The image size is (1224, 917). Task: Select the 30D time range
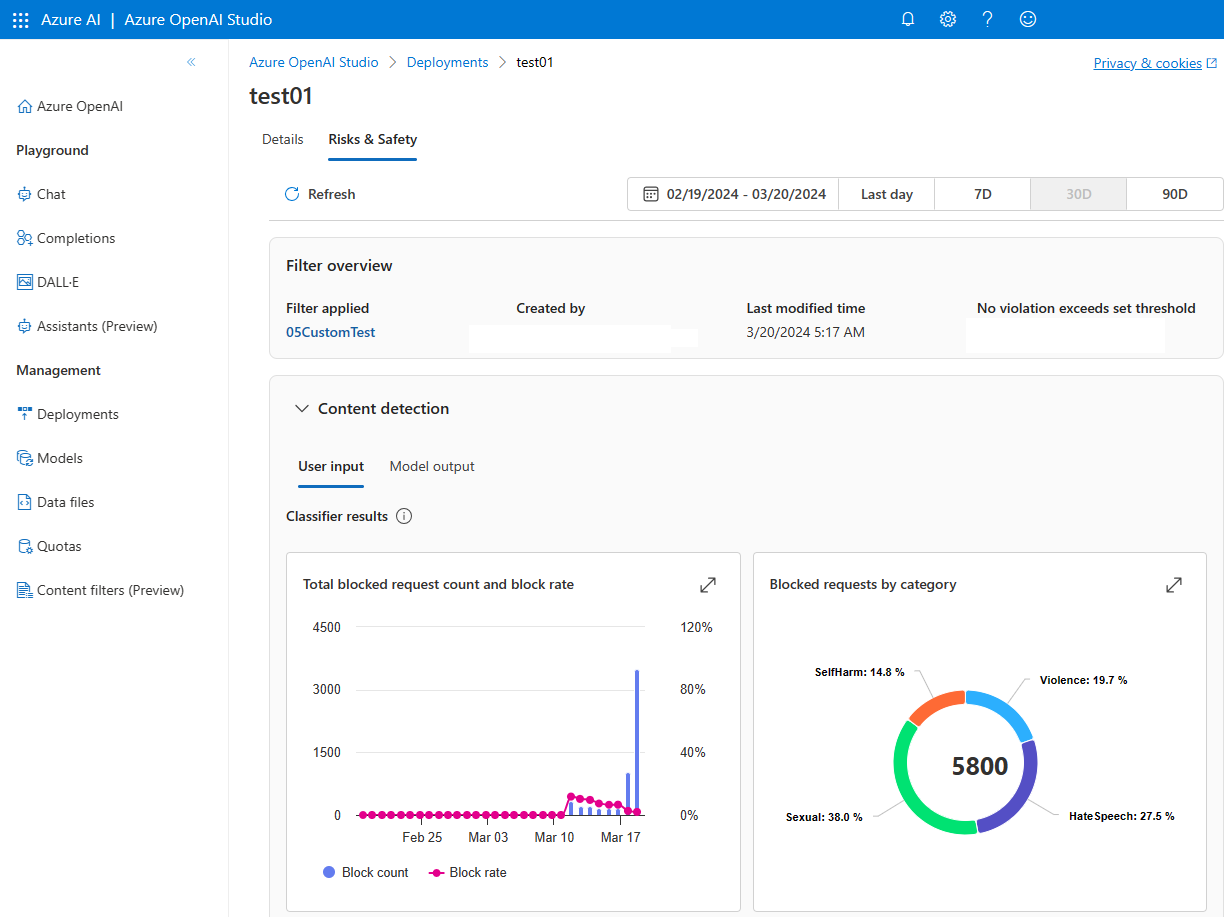click(1079, 194)
